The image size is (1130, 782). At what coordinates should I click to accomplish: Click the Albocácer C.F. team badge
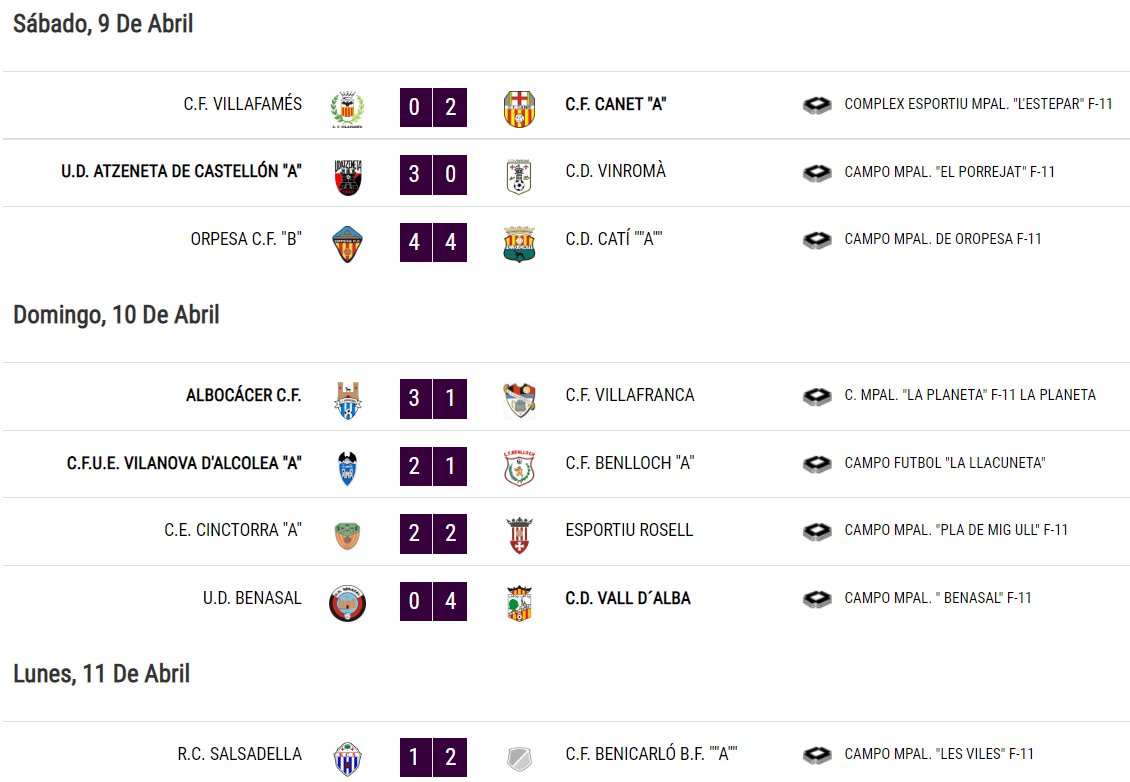click(x=347, y=401)
